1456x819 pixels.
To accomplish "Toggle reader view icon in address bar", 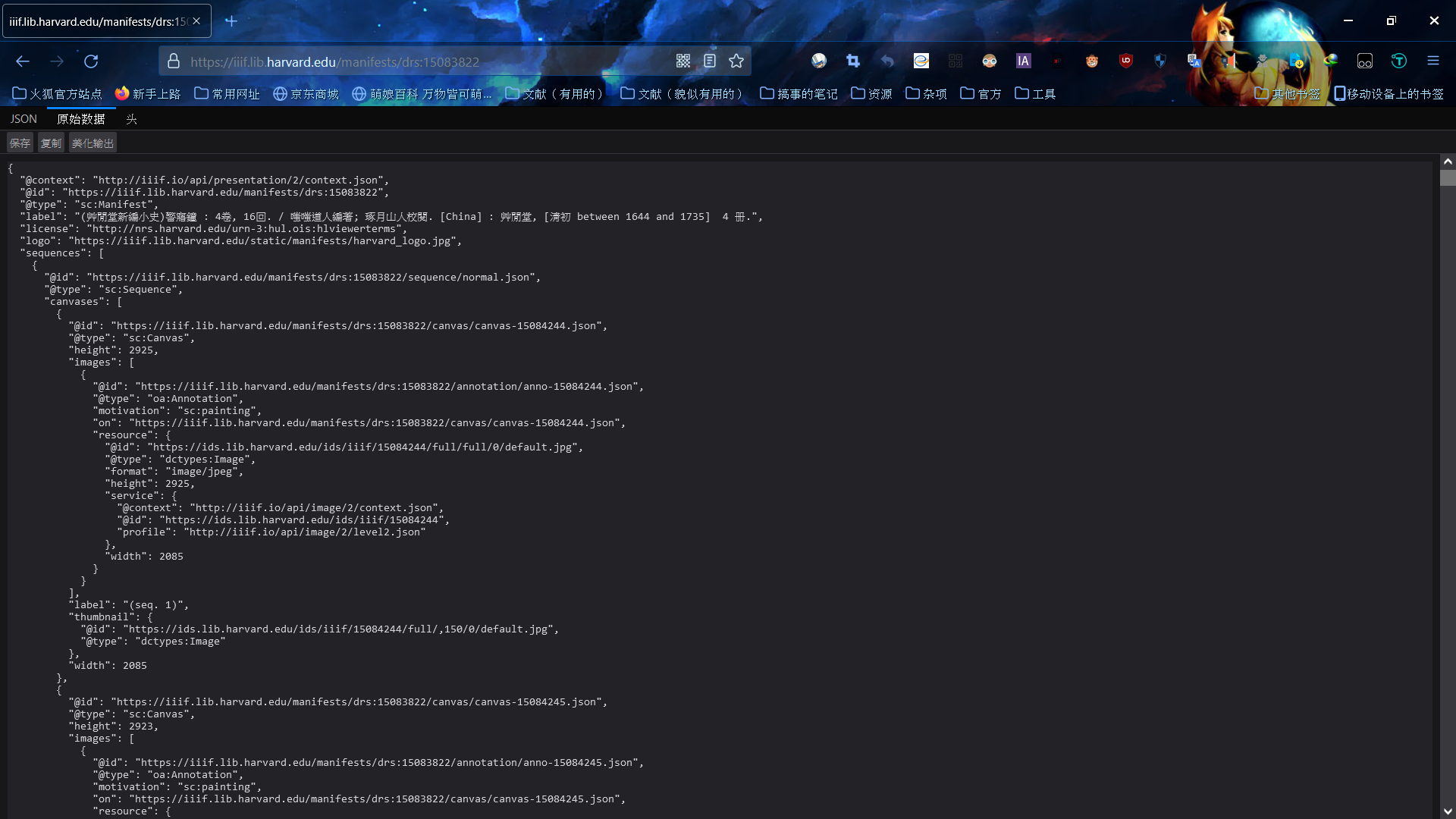I will pyautogui.click(x=710, y=61).
